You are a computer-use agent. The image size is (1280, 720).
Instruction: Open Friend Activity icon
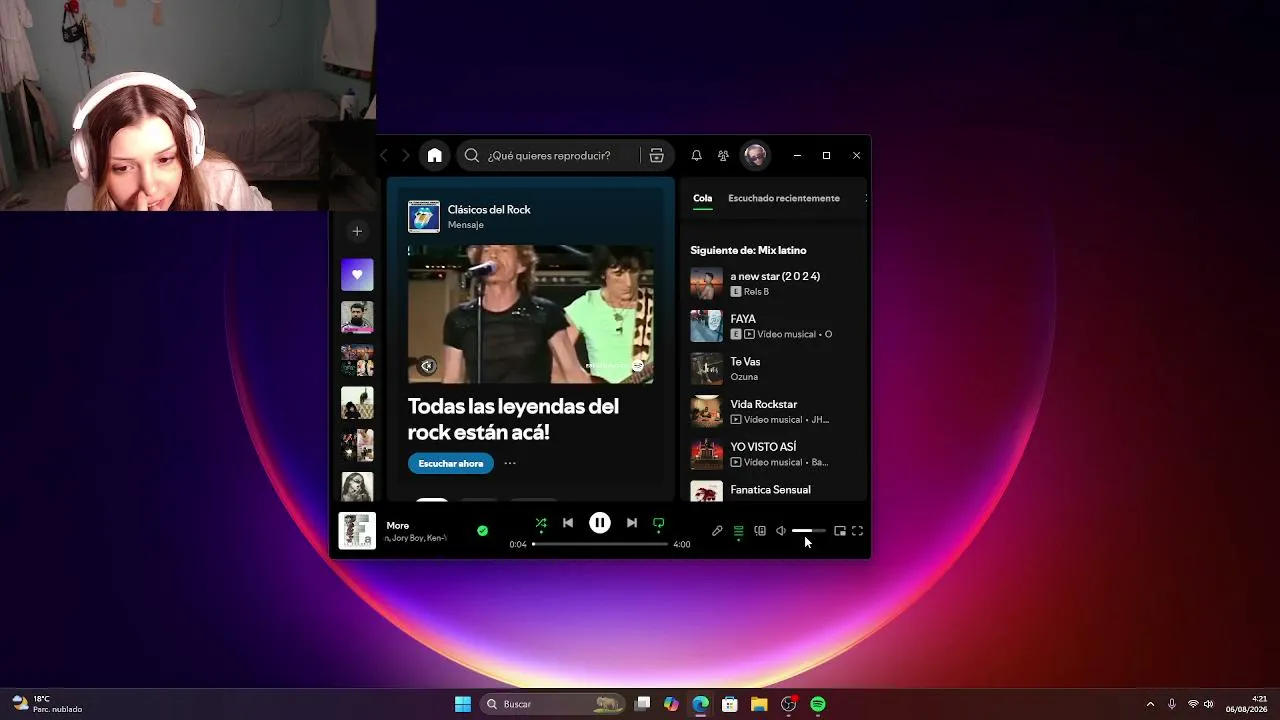point(723,155)
